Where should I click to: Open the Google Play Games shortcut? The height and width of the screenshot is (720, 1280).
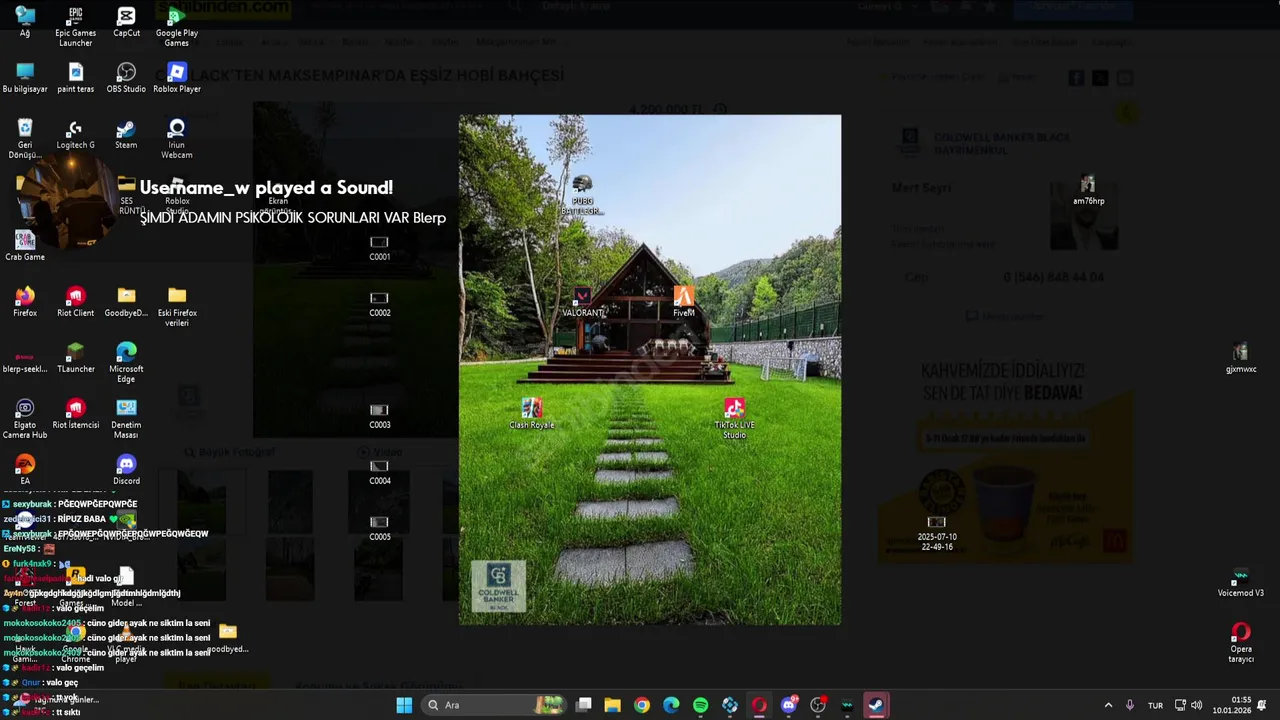[x=177, y=27]
